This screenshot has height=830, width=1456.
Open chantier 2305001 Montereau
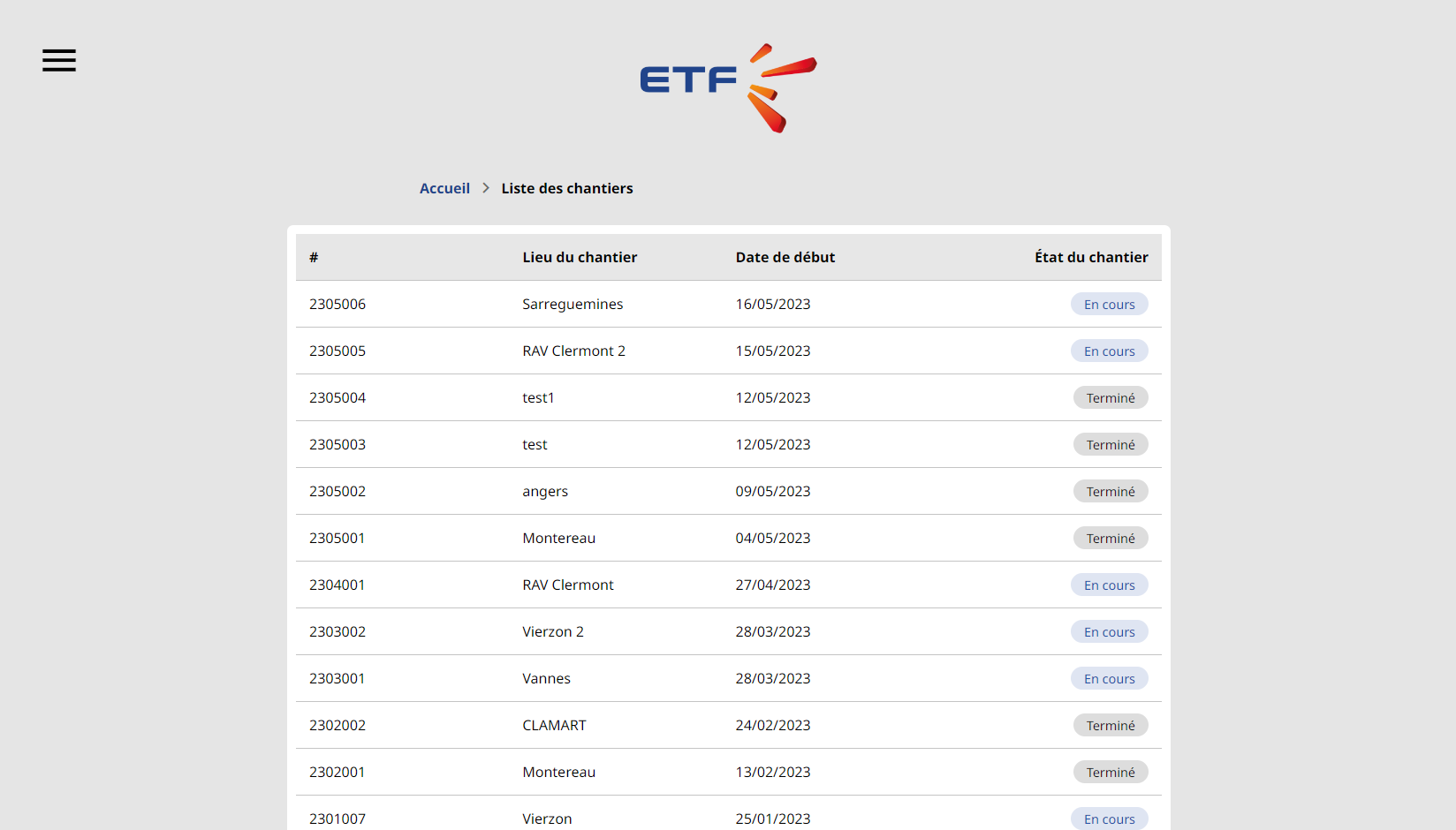tap(558, 538)
